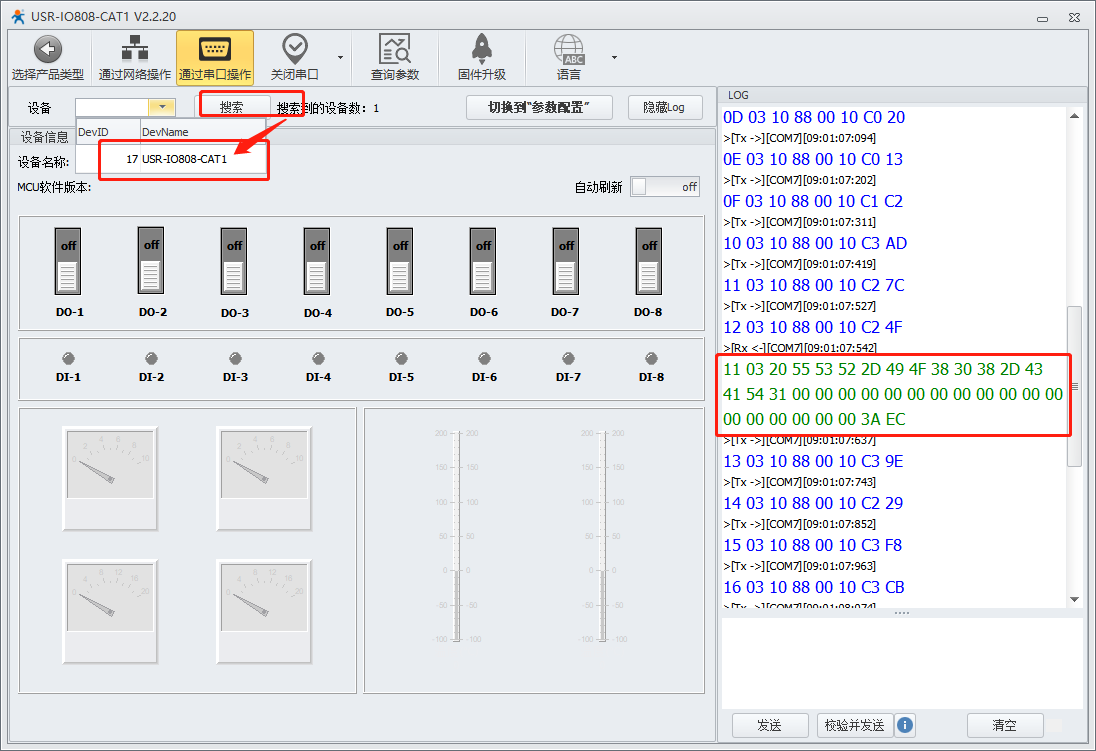Click the LOG scrollbar up arrow
This screenshot has width=1096, height=751.
(x=1074, y=115)
